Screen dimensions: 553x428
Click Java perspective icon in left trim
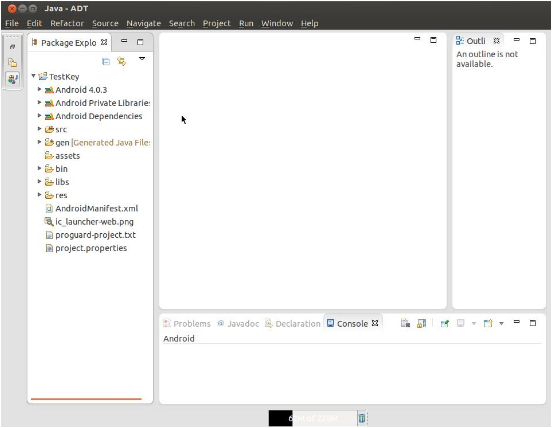pos(13,79)
